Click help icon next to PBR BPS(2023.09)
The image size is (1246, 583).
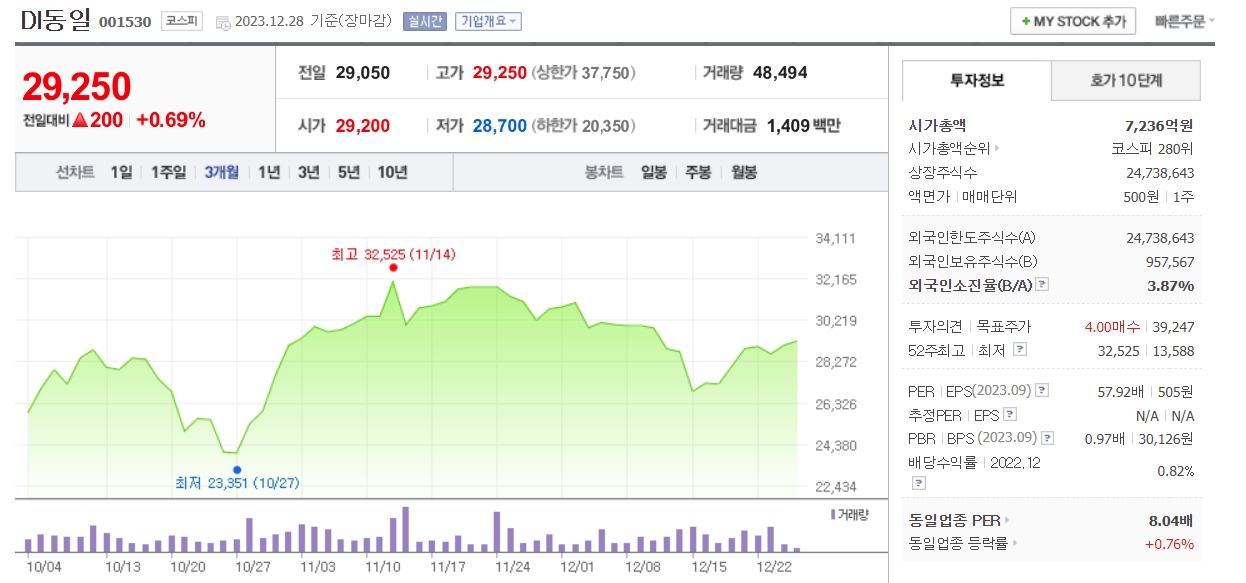1047,438
